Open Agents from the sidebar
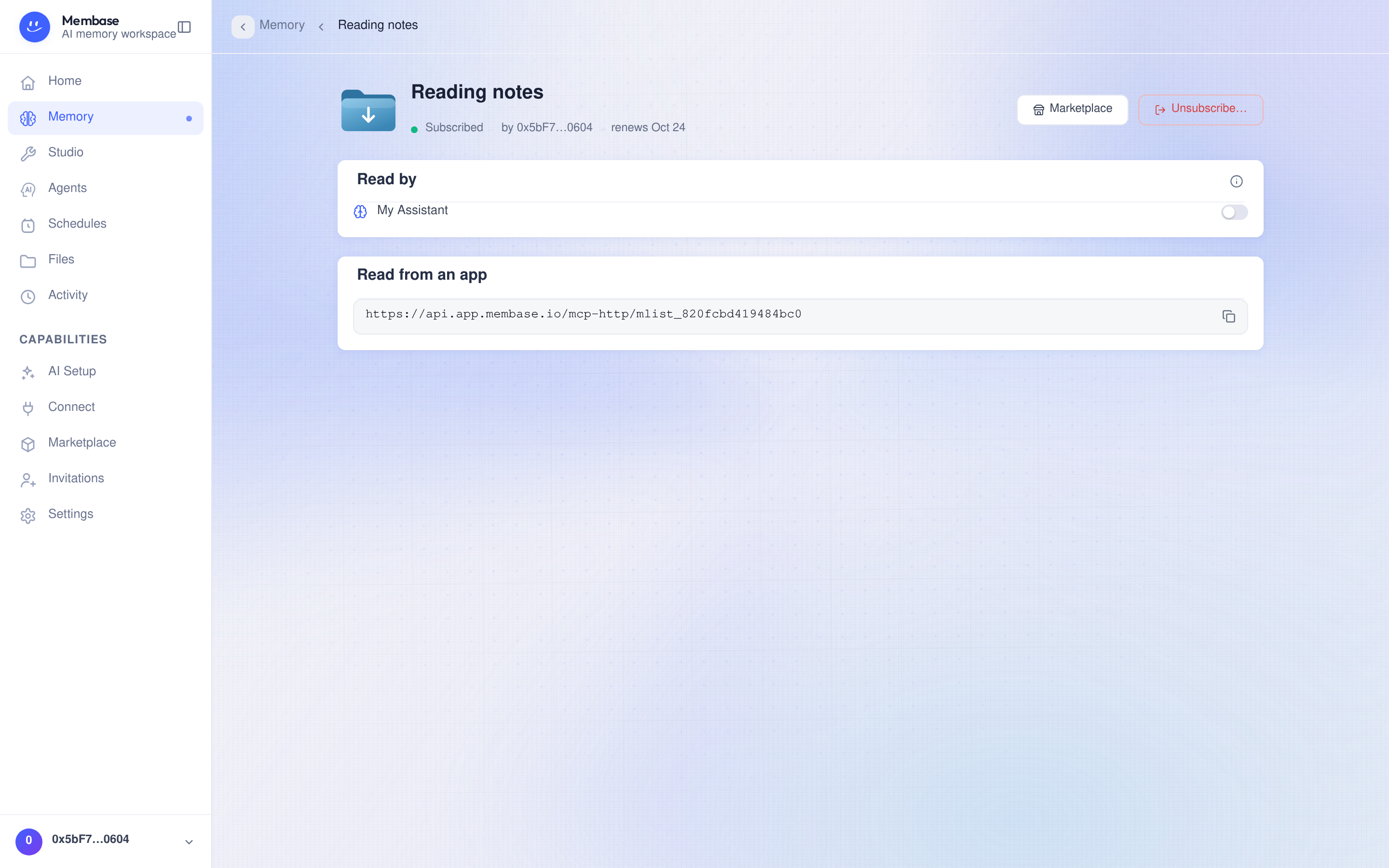1389x868 pixels. click(x=106, y=188)
